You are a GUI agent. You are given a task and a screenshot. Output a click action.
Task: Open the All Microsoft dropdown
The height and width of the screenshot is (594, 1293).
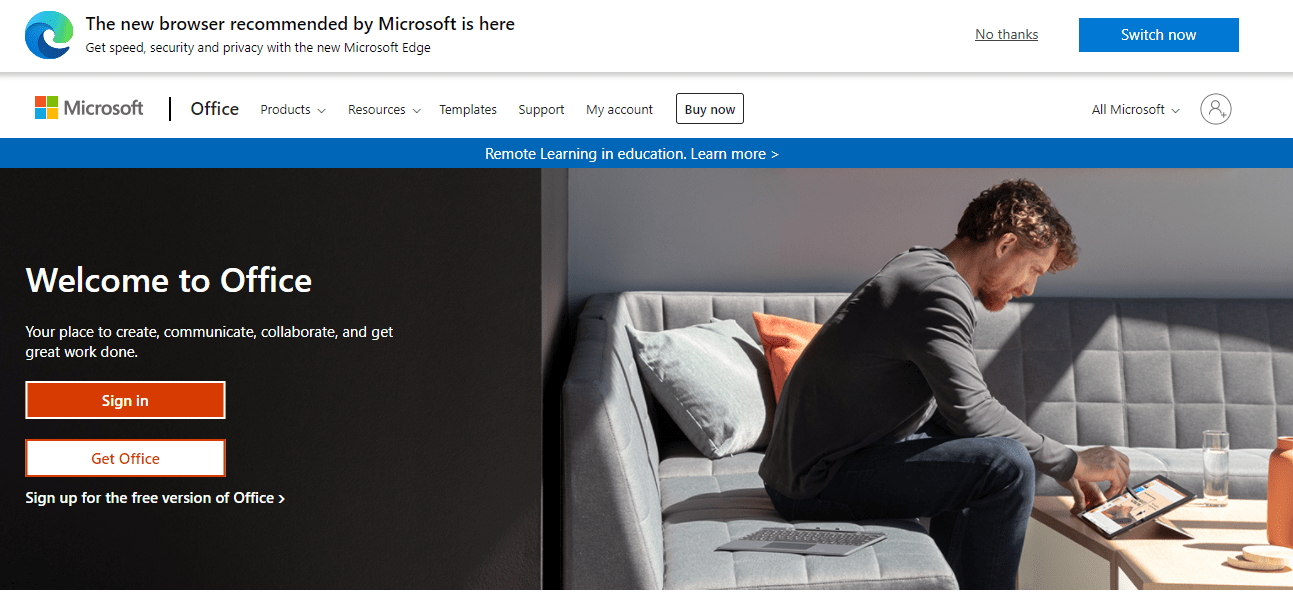[1136, 110]
